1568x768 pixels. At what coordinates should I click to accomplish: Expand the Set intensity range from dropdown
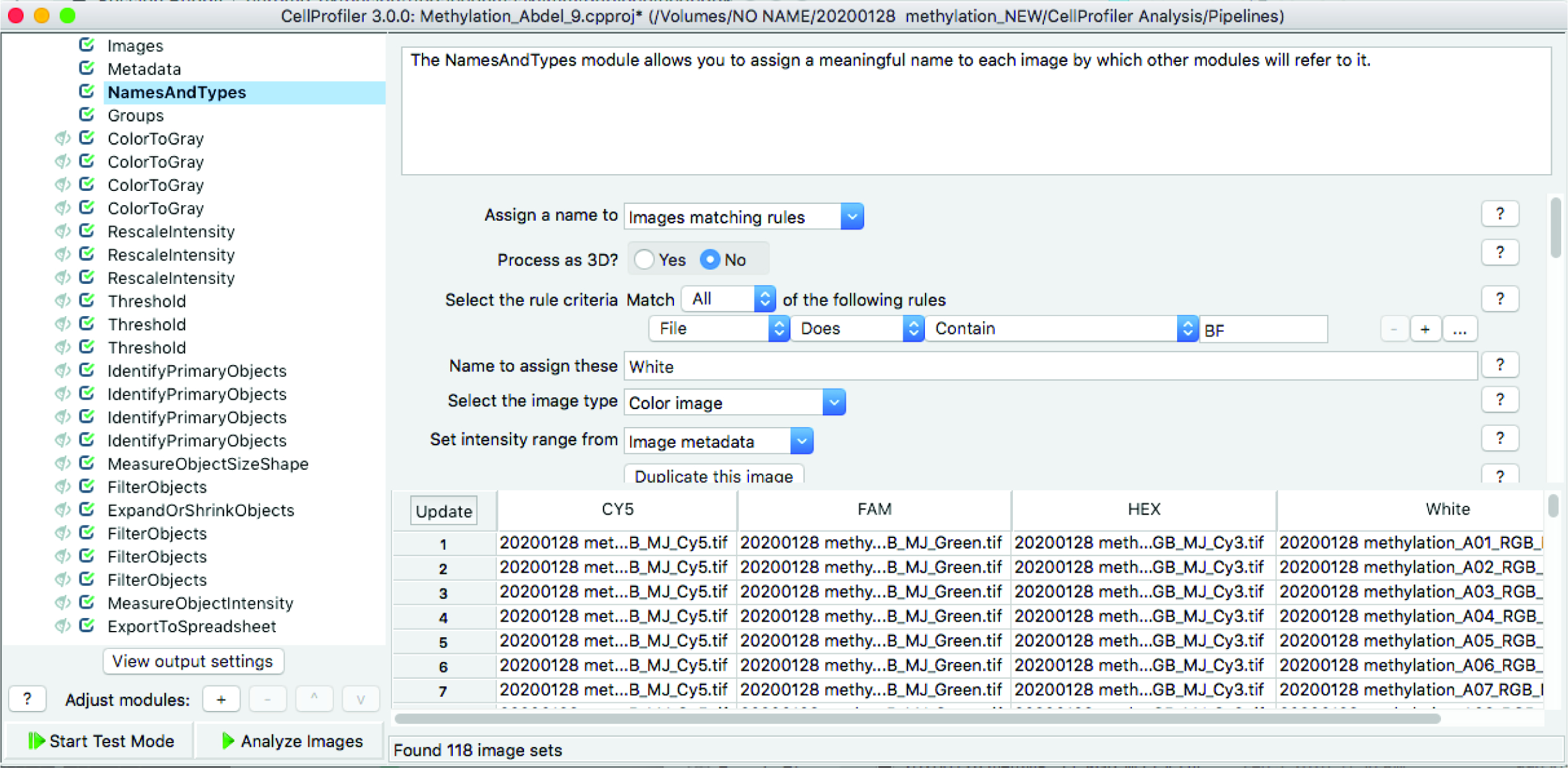[x=718, y=441]
